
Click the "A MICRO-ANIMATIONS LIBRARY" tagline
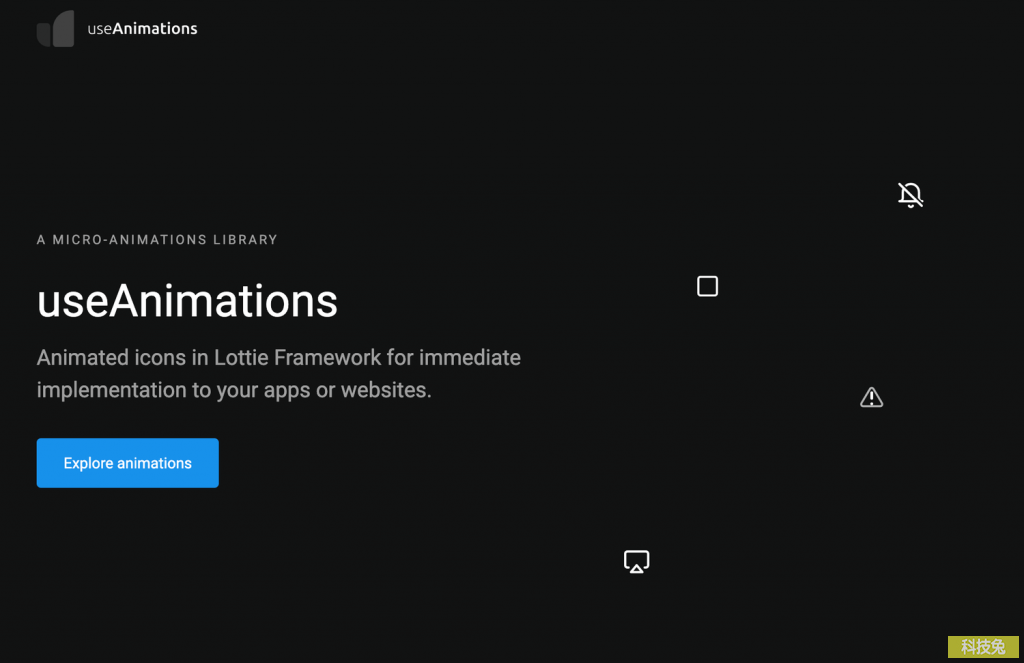coord(157,240)
